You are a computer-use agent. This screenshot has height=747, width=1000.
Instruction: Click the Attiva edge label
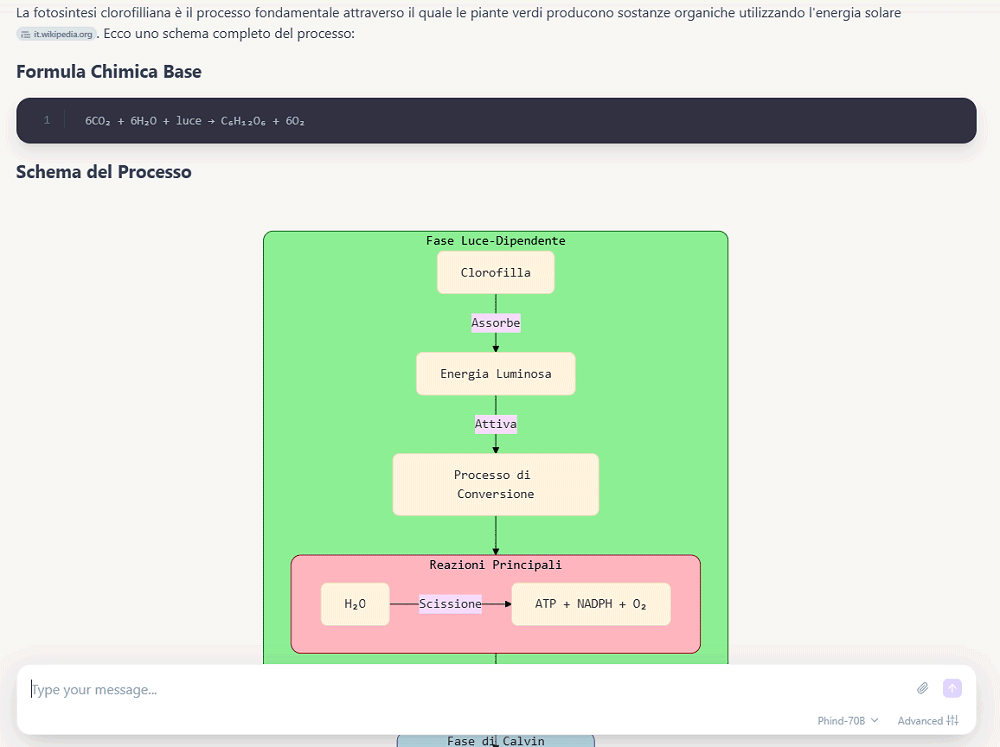click(496, 424)
